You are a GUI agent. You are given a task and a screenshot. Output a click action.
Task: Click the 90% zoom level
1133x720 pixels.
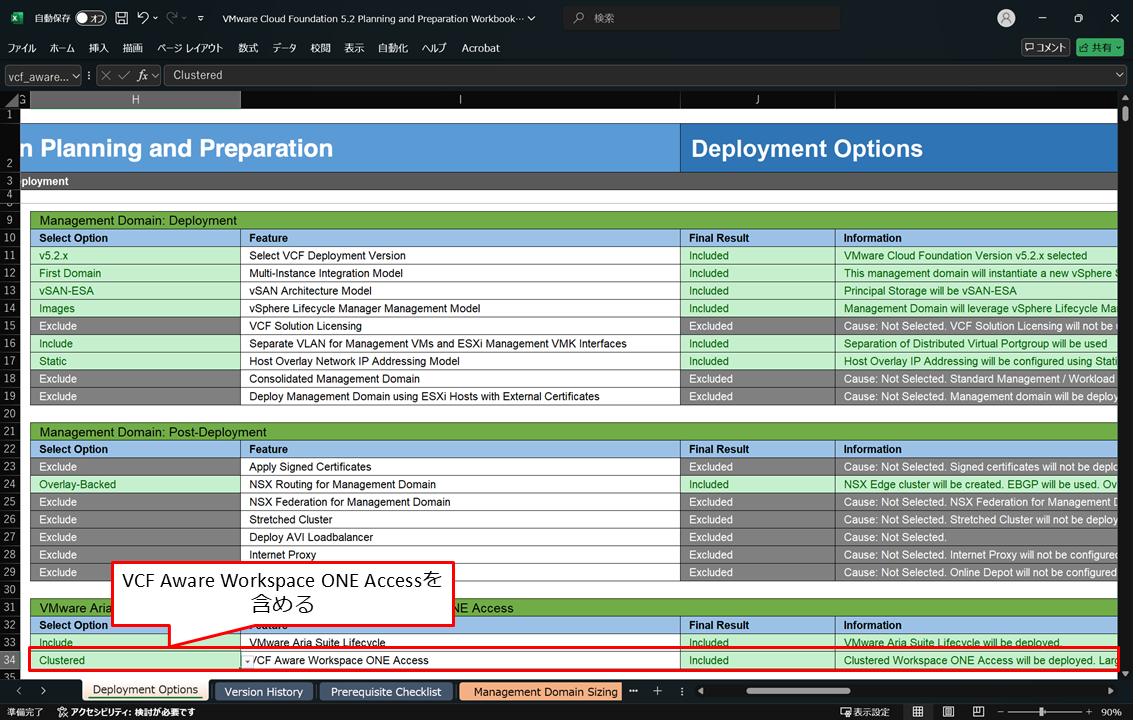[x=1111, y=712]
